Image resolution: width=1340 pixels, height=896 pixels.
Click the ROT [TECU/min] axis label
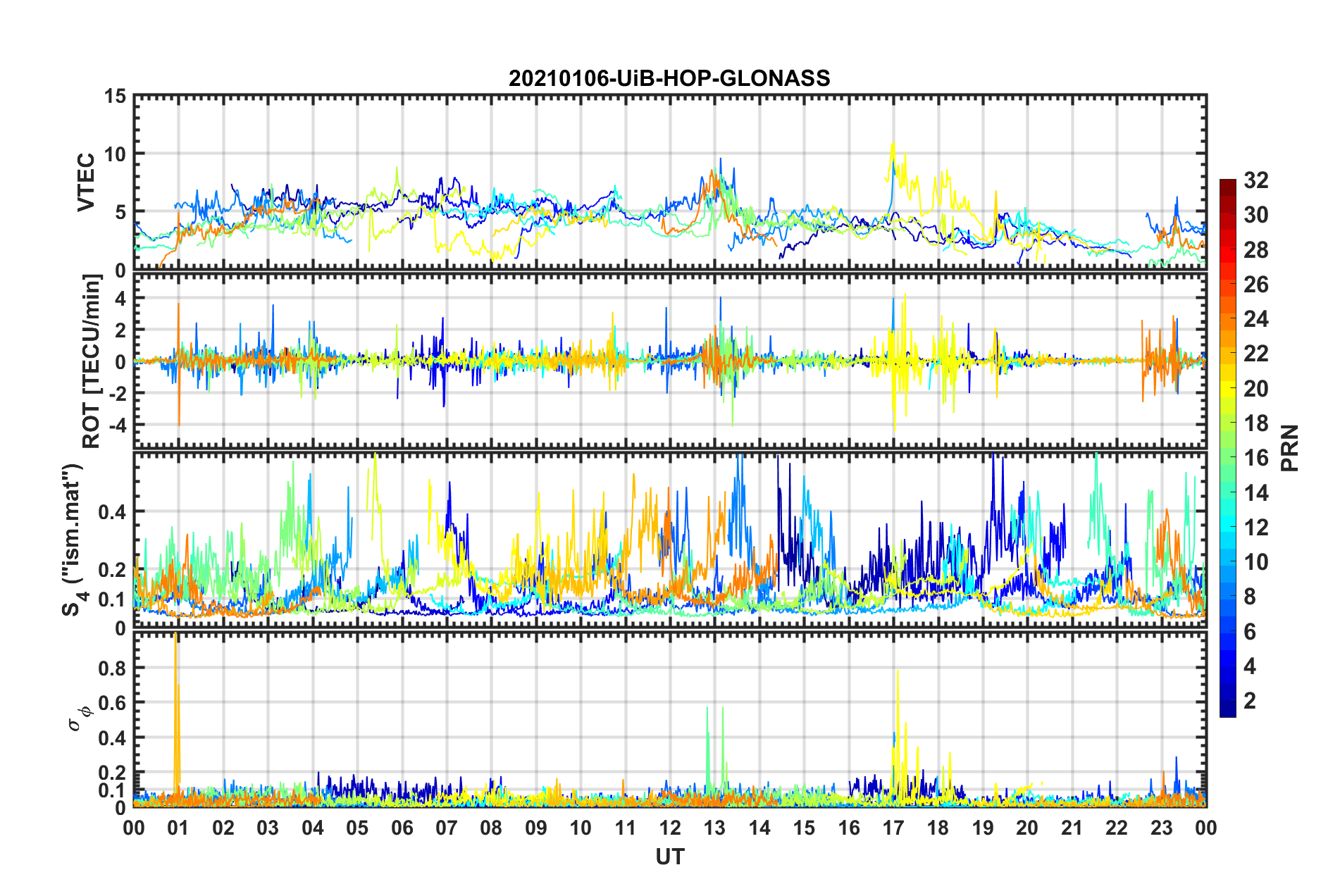(92, 361)
